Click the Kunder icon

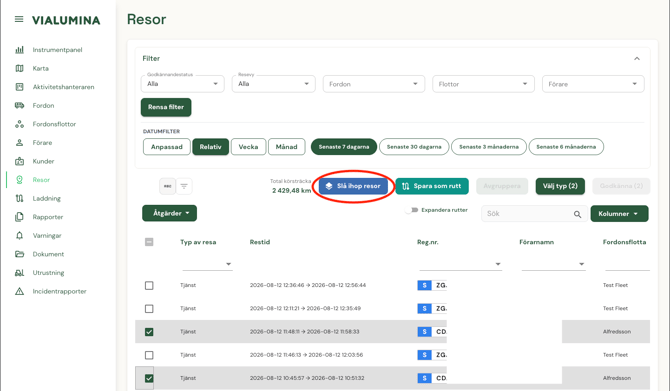19,161
